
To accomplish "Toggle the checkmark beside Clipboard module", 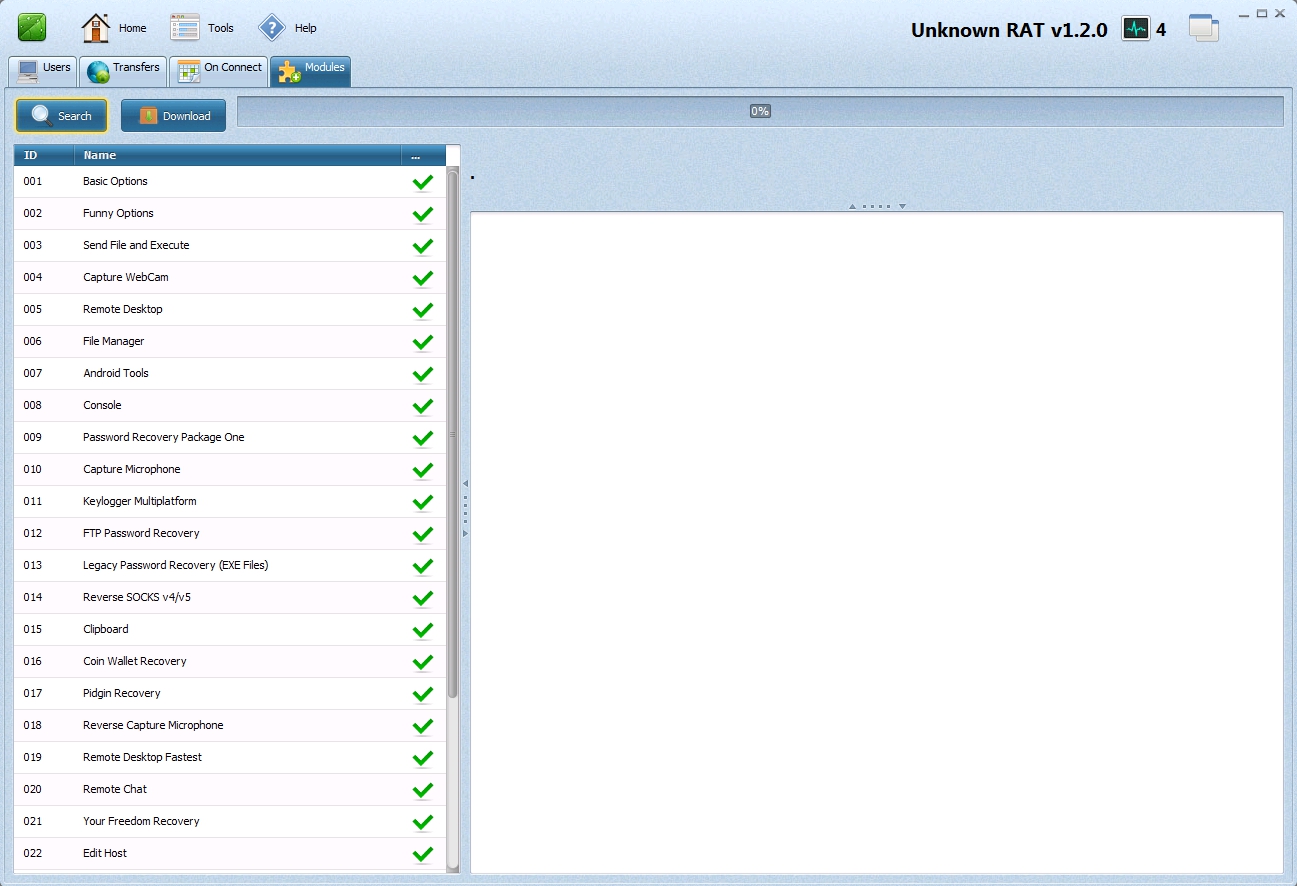I will (x=423, y=630).
